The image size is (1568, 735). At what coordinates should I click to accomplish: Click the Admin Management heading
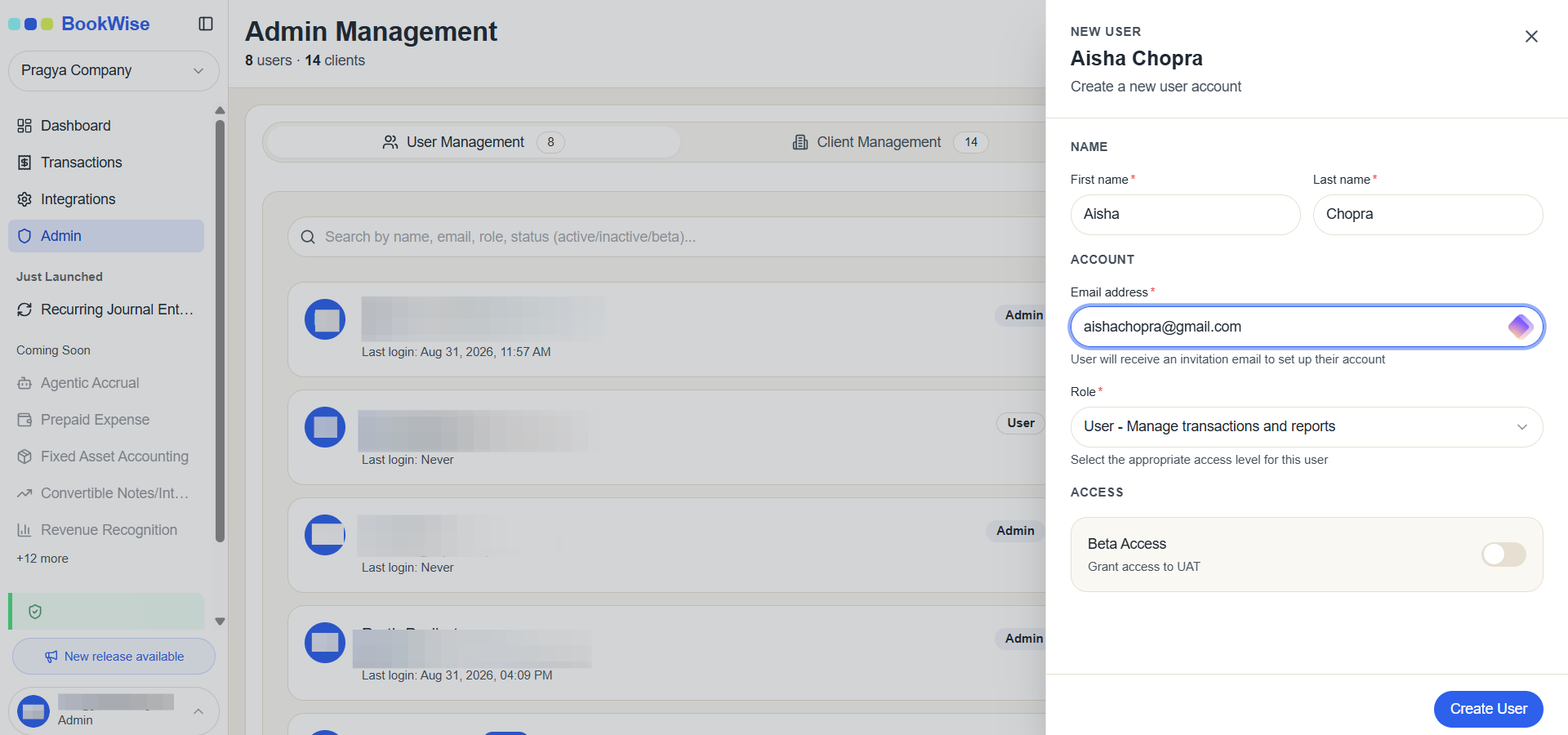(371, 31)
